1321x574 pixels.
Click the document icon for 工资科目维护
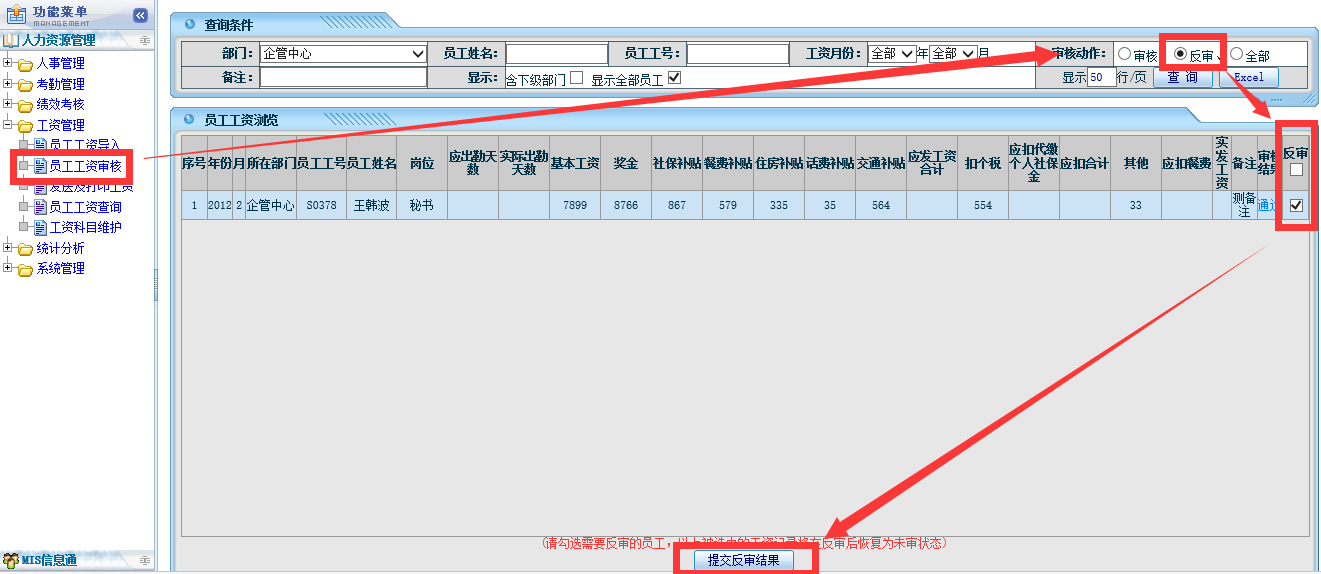click(40, 228)
